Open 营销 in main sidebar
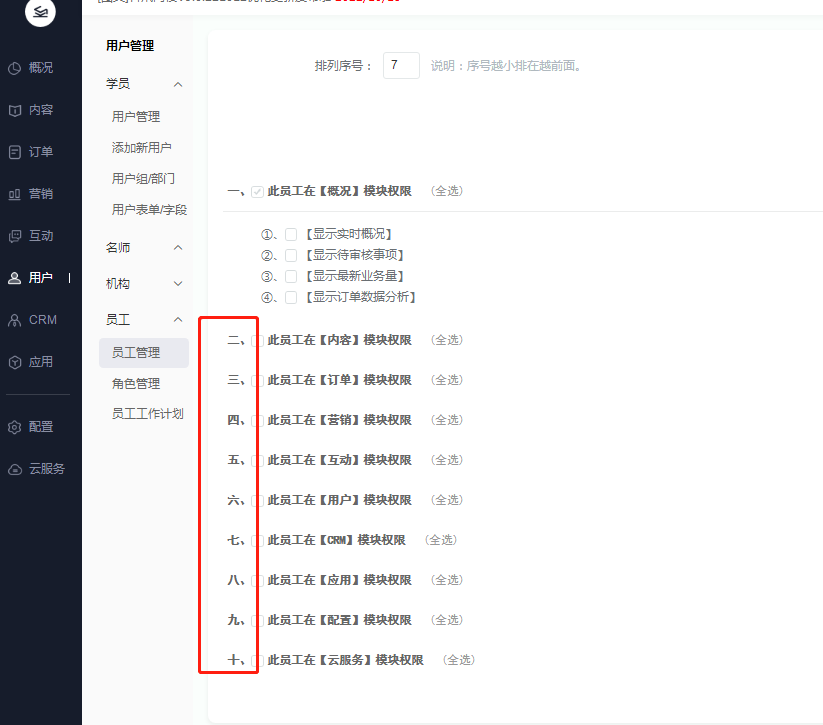The image size is (823, 725). (x=41, y=194)
